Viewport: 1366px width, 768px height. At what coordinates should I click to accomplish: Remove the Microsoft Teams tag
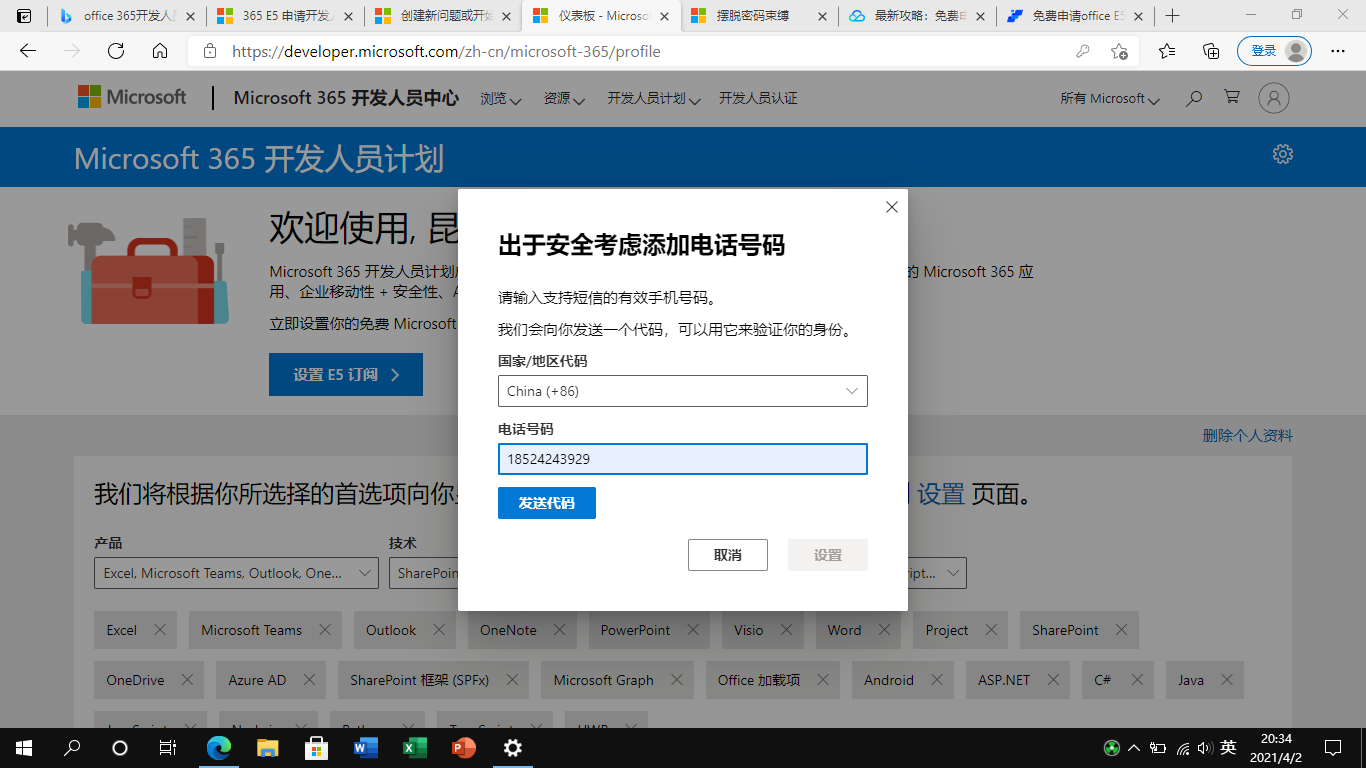(324, 630)
